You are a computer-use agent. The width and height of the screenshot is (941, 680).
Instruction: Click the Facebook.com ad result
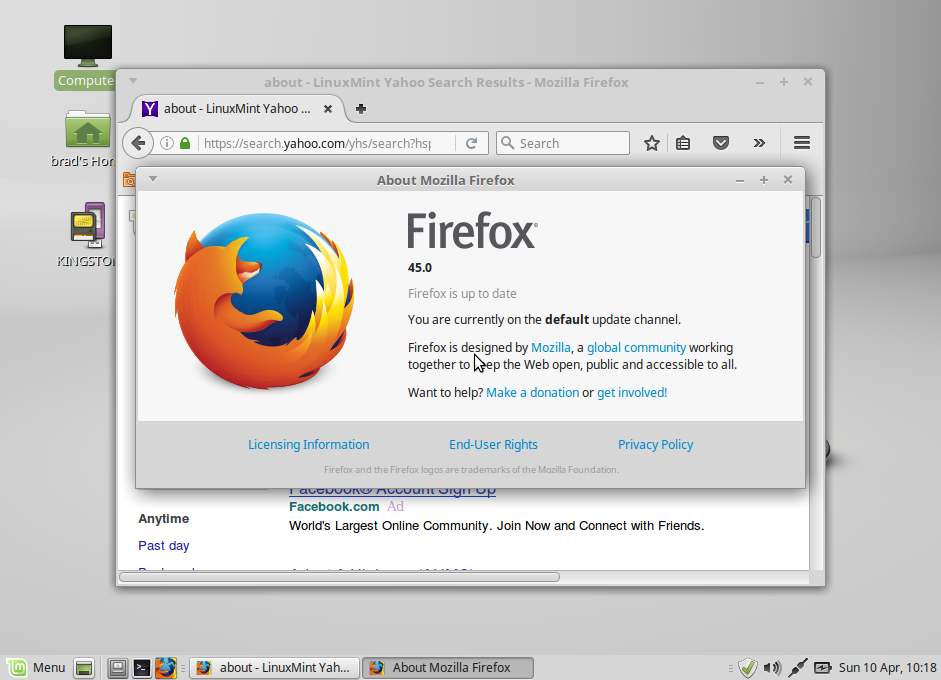334,507
